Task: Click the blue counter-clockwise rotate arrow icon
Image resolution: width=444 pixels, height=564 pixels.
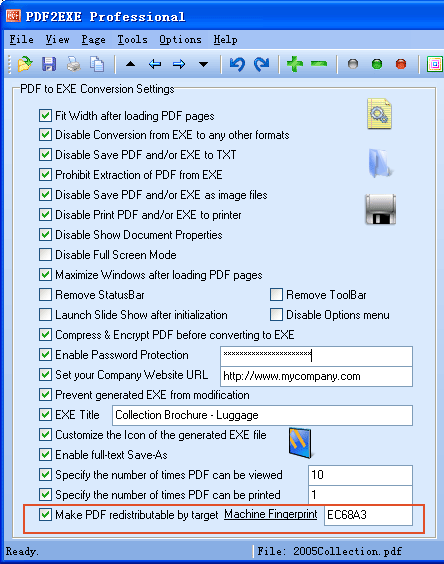Action: (237, 64)
